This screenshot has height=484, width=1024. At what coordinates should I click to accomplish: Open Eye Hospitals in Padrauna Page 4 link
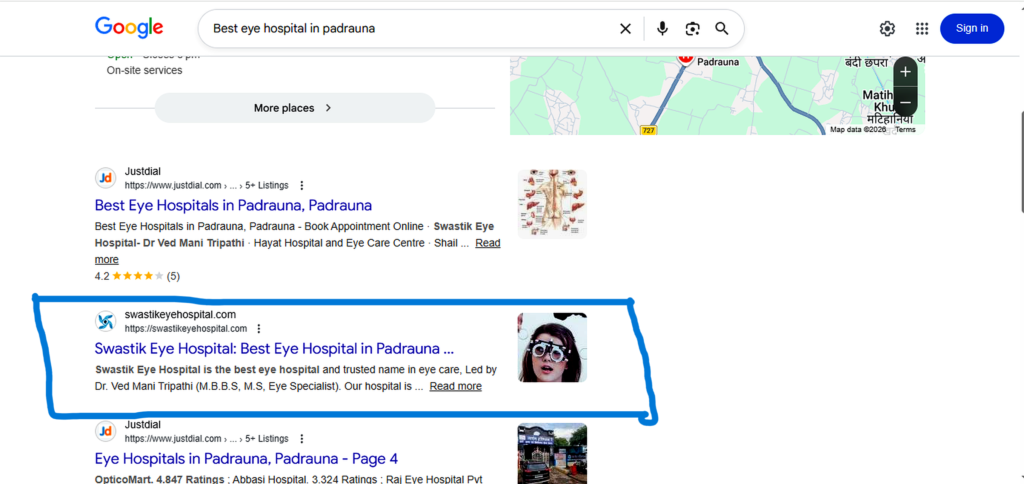click(246, 459)
